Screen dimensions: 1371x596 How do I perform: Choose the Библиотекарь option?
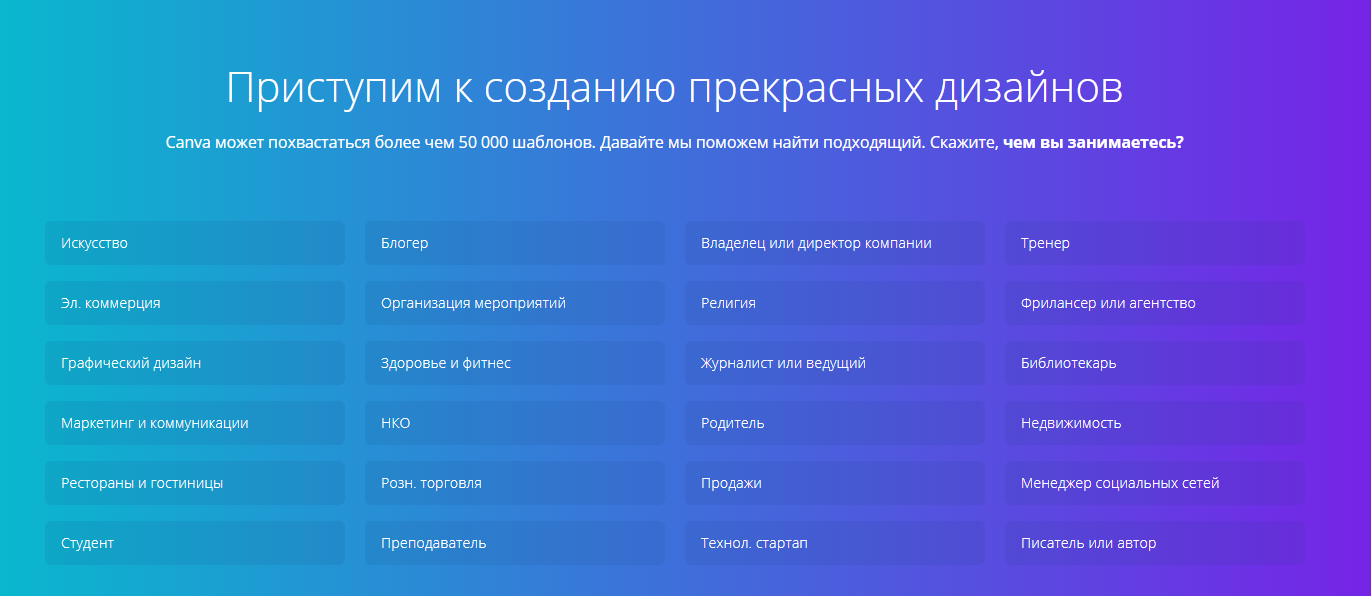(1155, 363)
